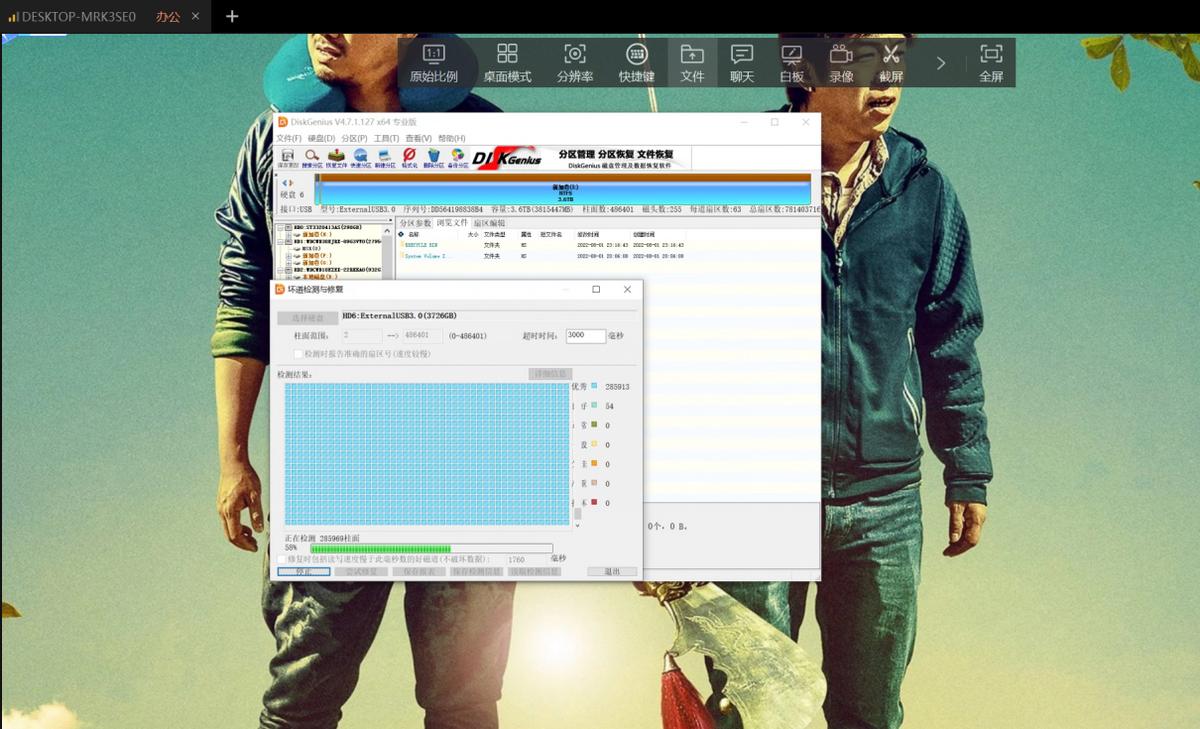Viewport: 1200px width, 729px height.
Task: Click the next disk arrow beside 硬盘 6
Action: point(291,183)
